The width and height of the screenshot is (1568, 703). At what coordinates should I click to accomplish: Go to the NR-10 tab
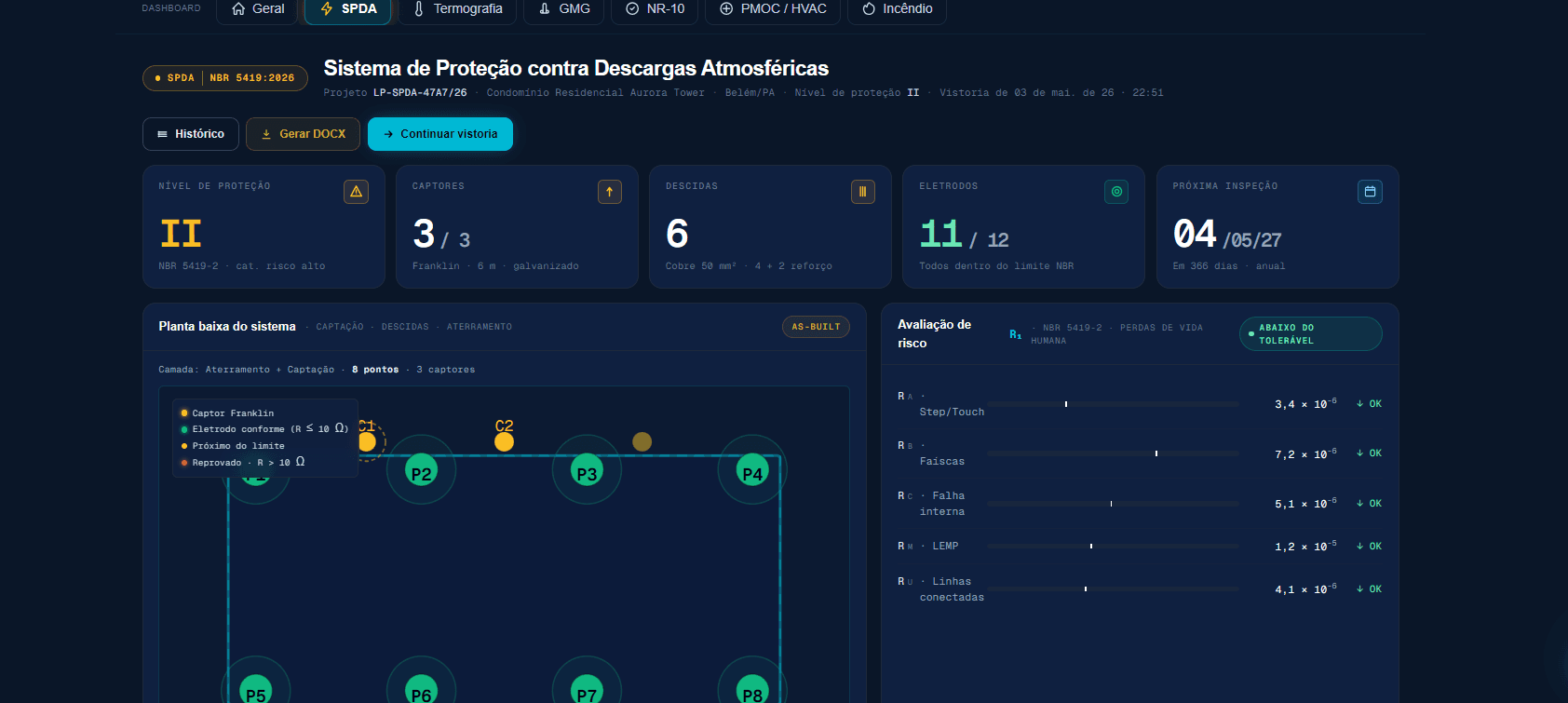point(655,9)
